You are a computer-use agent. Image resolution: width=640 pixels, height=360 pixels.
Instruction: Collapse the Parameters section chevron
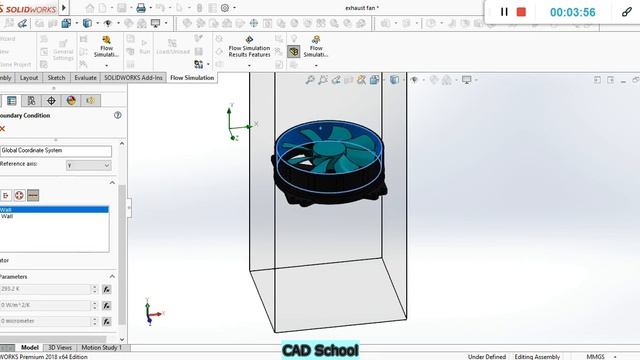[112, 276]
